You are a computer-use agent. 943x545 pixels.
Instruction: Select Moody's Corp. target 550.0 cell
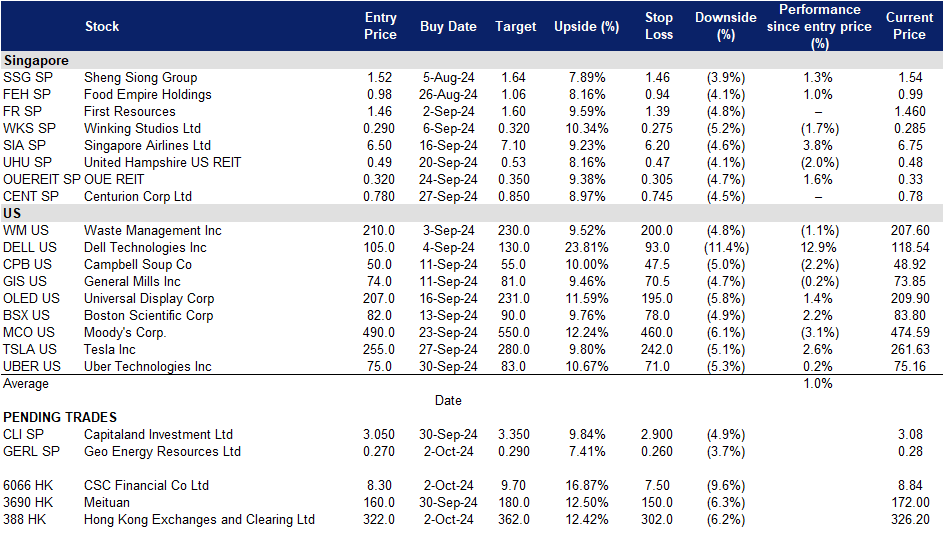pos(514,333)
